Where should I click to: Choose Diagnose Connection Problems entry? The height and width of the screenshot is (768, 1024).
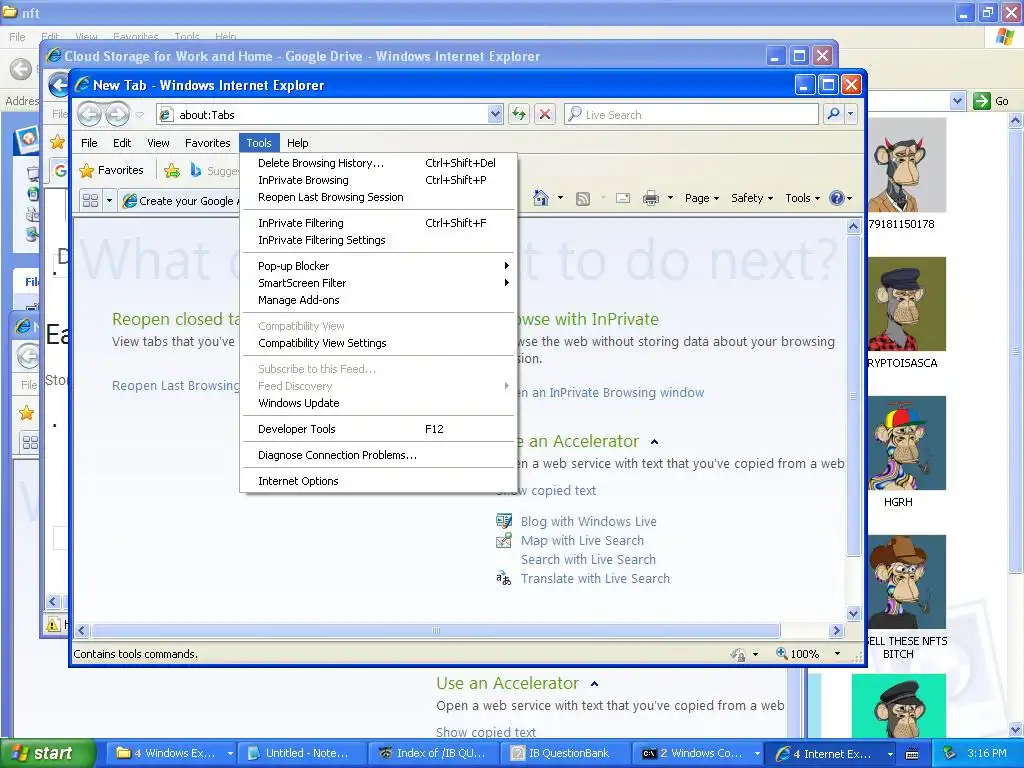coord(378,455)
